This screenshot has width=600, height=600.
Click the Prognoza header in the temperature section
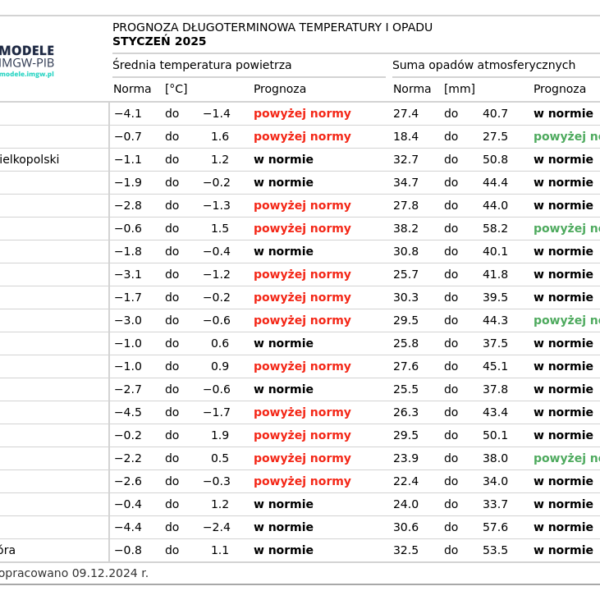pyautogui.click(x=279, y=89)
